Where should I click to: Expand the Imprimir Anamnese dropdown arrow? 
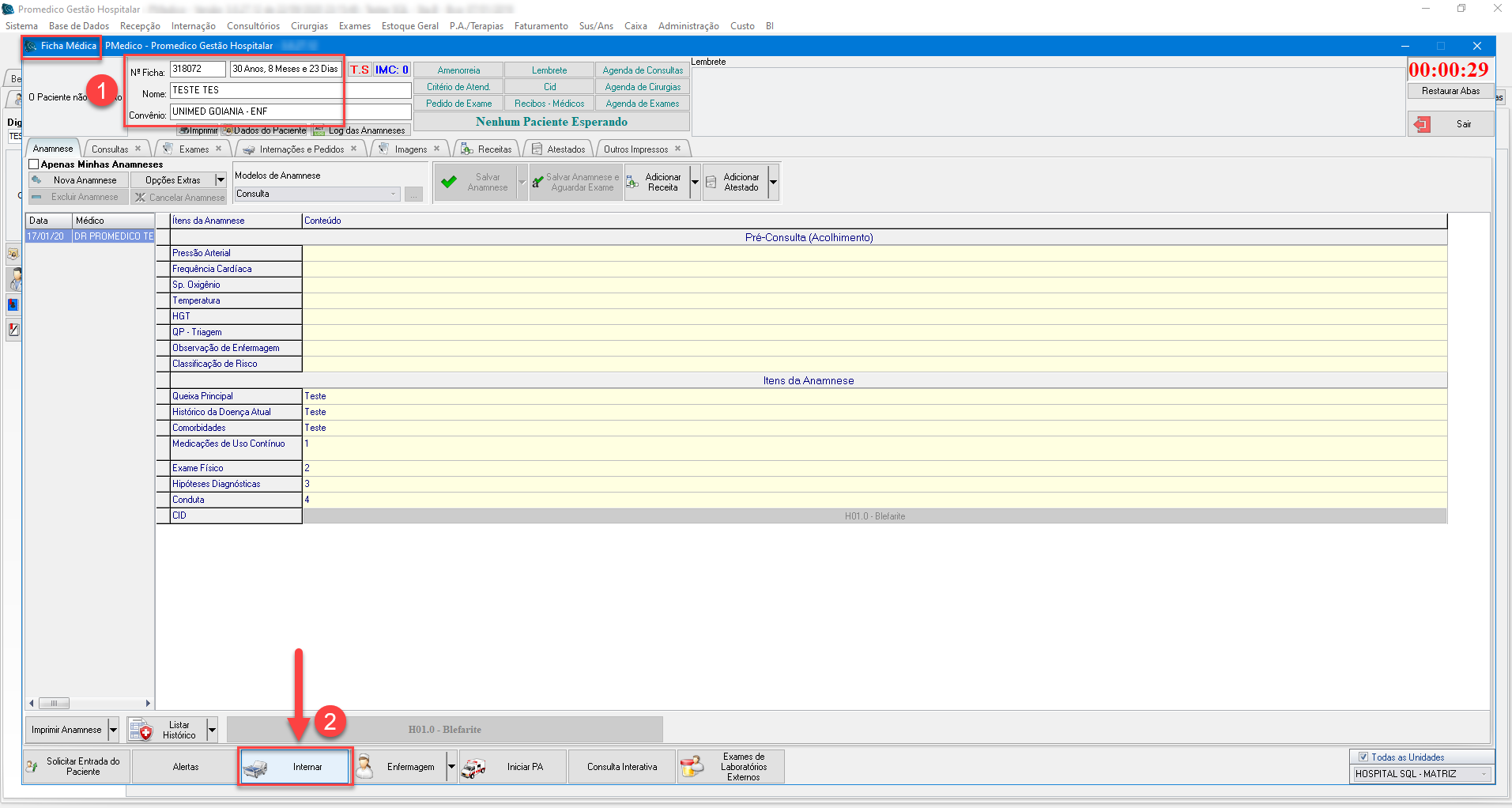click(x=113, y=730)
